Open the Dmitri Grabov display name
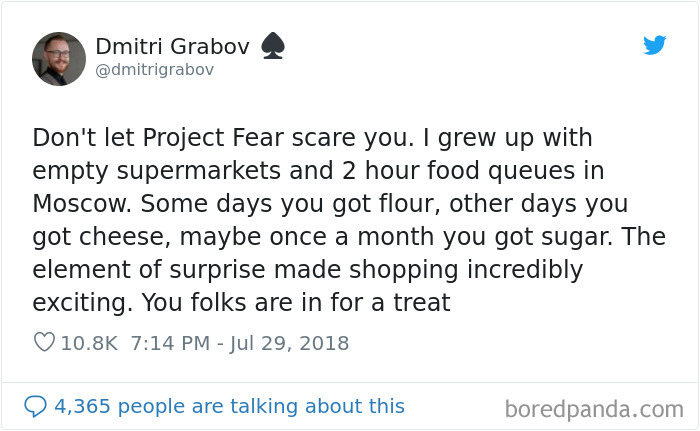The image size is (700, 431). click(x=172, y=46)
